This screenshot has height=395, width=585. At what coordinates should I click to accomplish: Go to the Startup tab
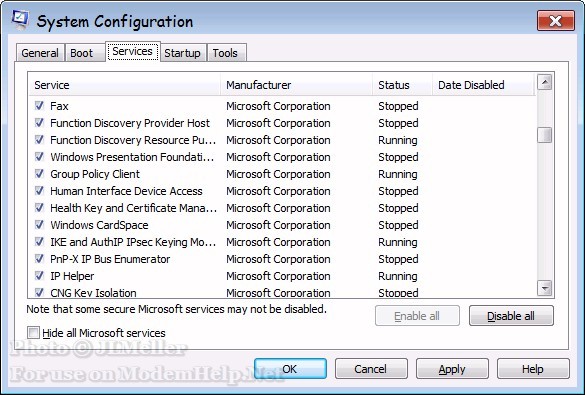(182, 53)
